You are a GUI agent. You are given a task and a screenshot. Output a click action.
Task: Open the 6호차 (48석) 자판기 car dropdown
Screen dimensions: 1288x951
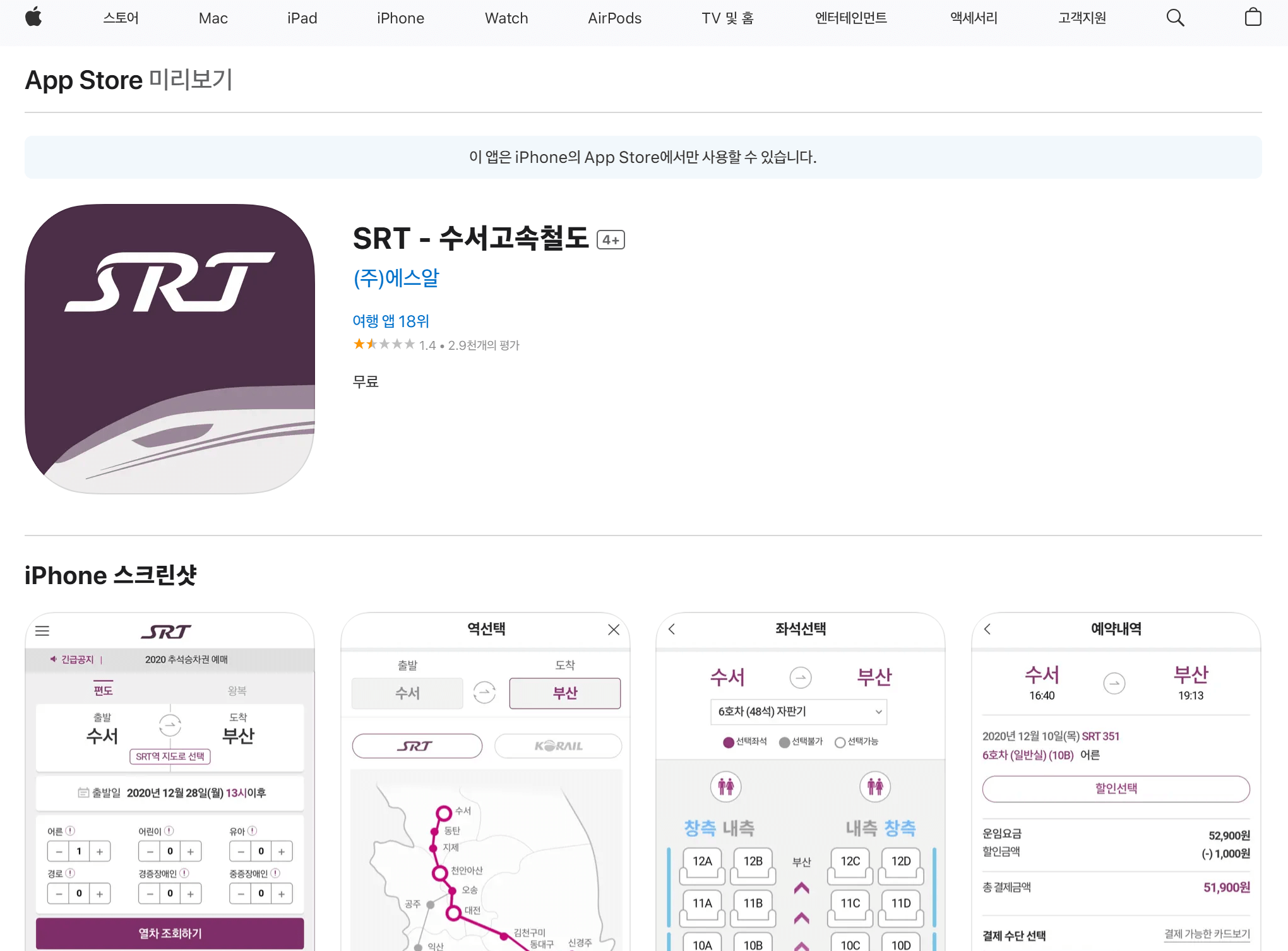click(799, 712)
